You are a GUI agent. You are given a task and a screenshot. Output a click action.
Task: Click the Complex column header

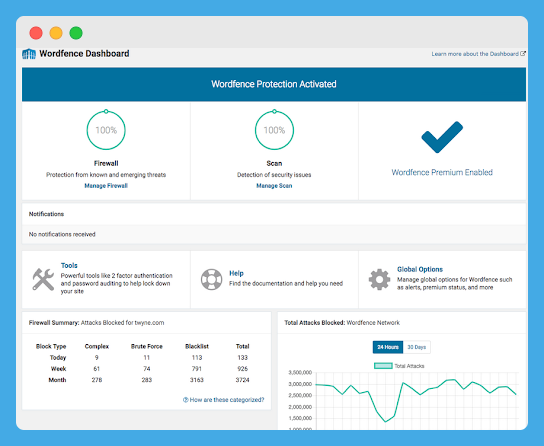click(97, 346)
